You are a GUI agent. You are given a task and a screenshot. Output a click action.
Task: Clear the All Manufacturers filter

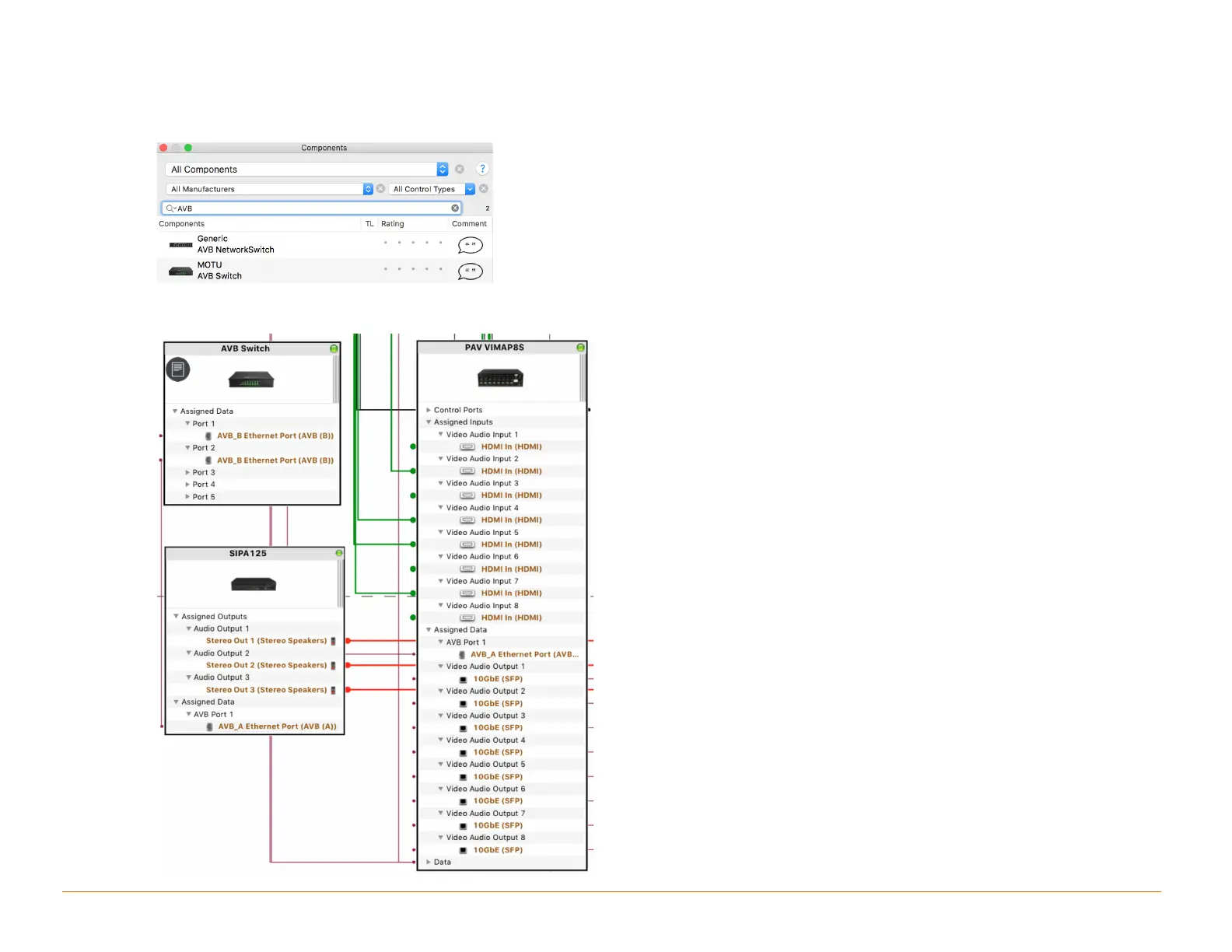point(380,189)
